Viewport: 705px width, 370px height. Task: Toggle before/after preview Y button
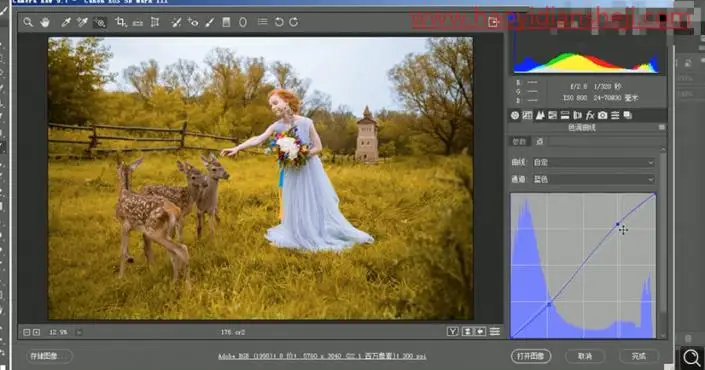tap(453, 332)
